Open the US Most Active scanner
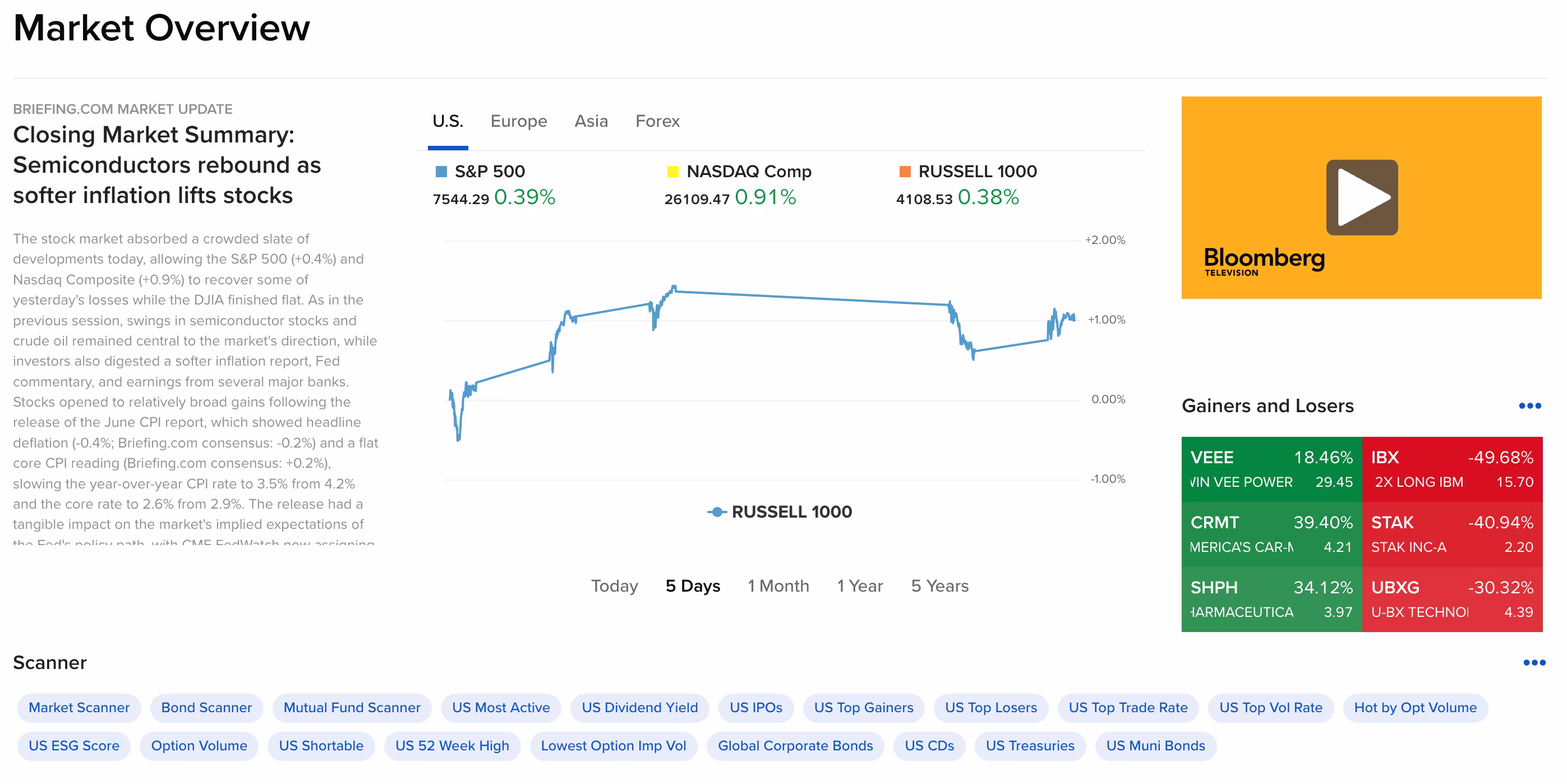The height and width of the screenshot is (784, 1567). (501, 708)
